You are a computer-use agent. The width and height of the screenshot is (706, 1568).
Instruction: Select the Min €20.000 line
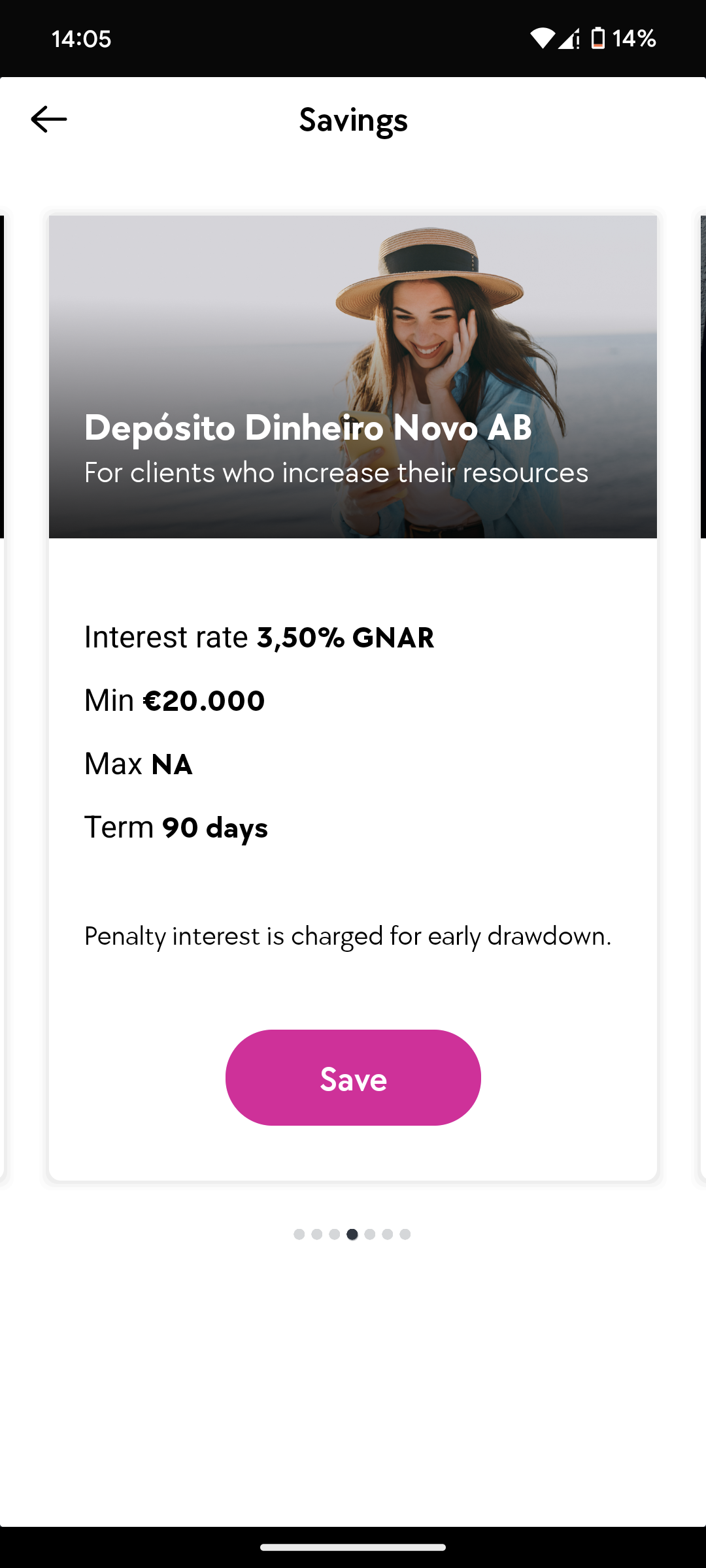175,701
